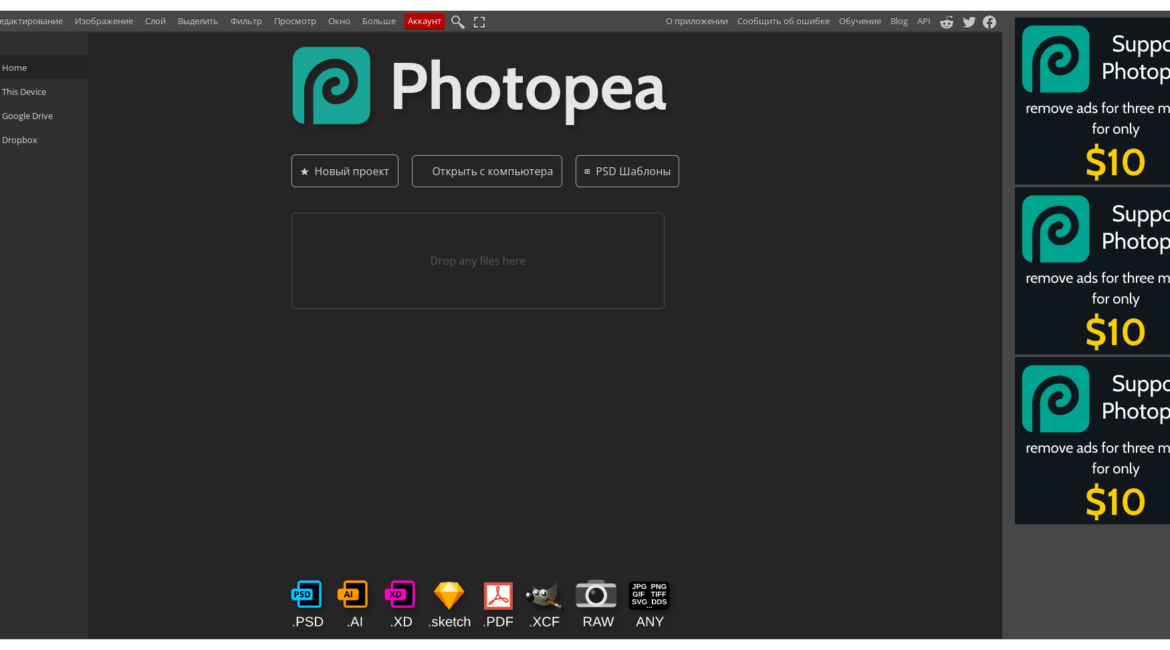The height and width of the screenshot is (650, 1170).
Task: Open the Blog link
Action: point(899,22)
